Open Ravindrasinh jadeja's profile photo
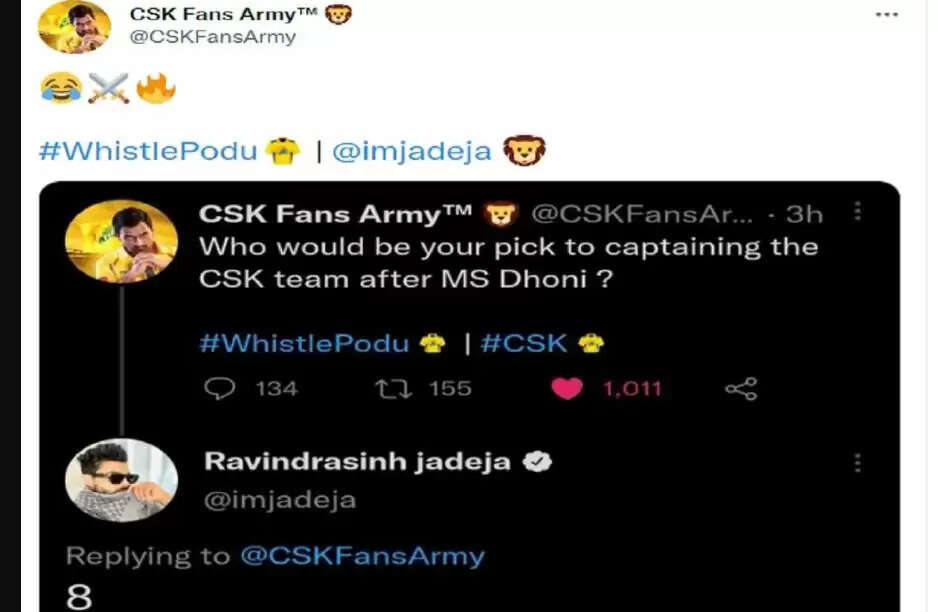The image size is (938, 612). click(x=121, y=480)
